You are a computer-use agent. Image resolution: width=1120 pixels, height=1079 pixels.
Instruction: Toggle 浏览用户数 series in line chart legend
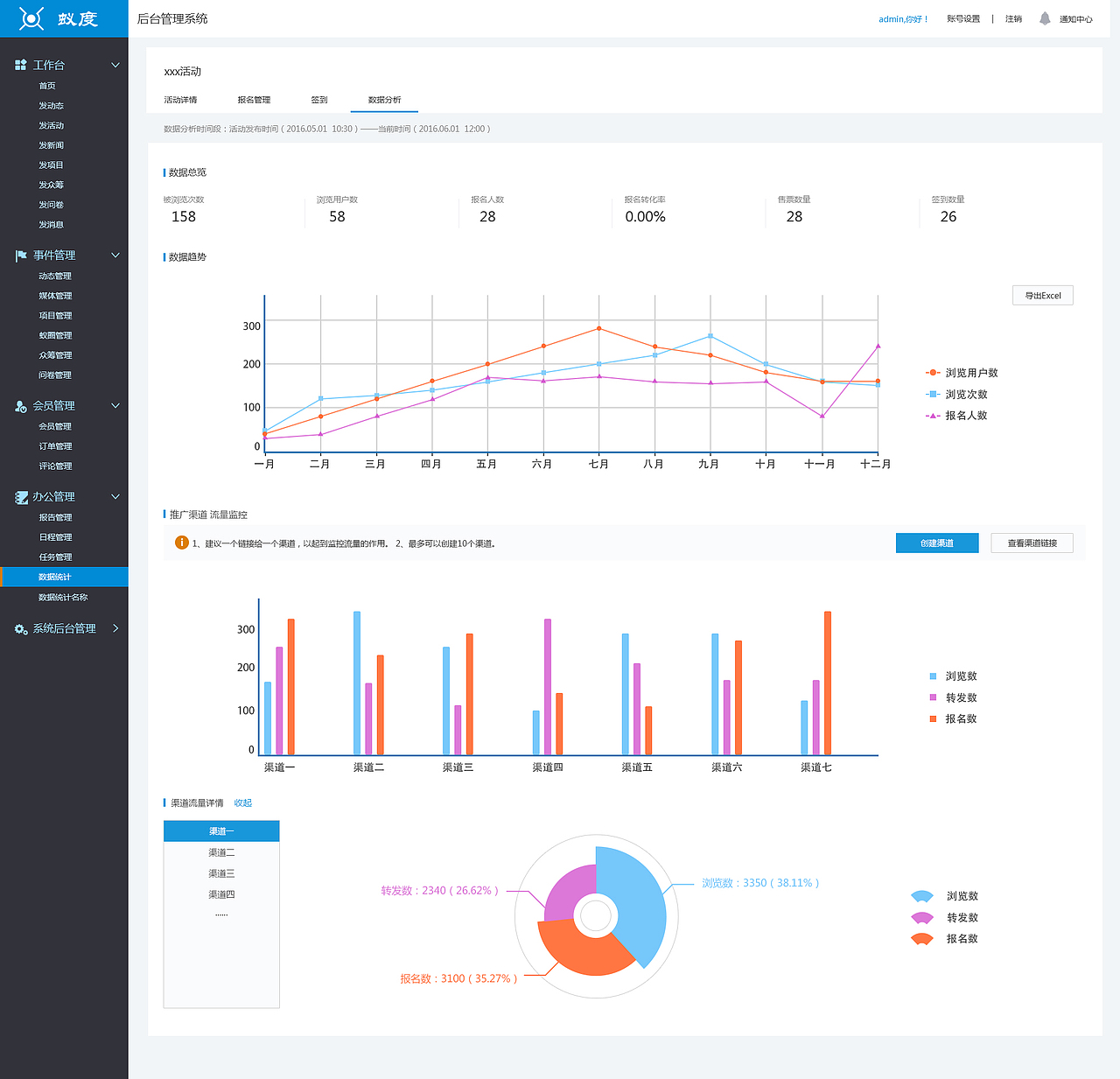tap(962, 373)
